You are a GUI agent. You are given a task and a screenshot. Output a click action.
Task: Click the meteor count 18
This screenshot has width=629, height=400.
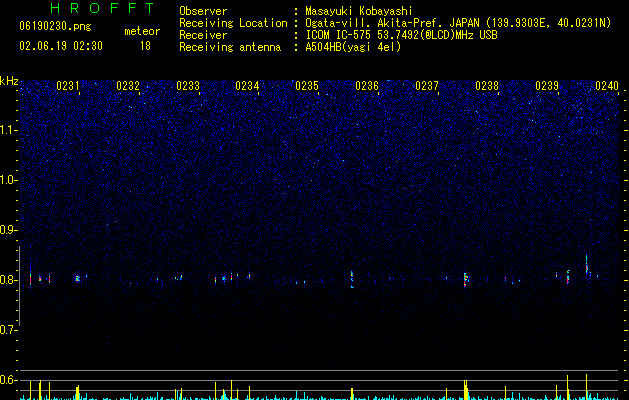click(x=145, y=46)
